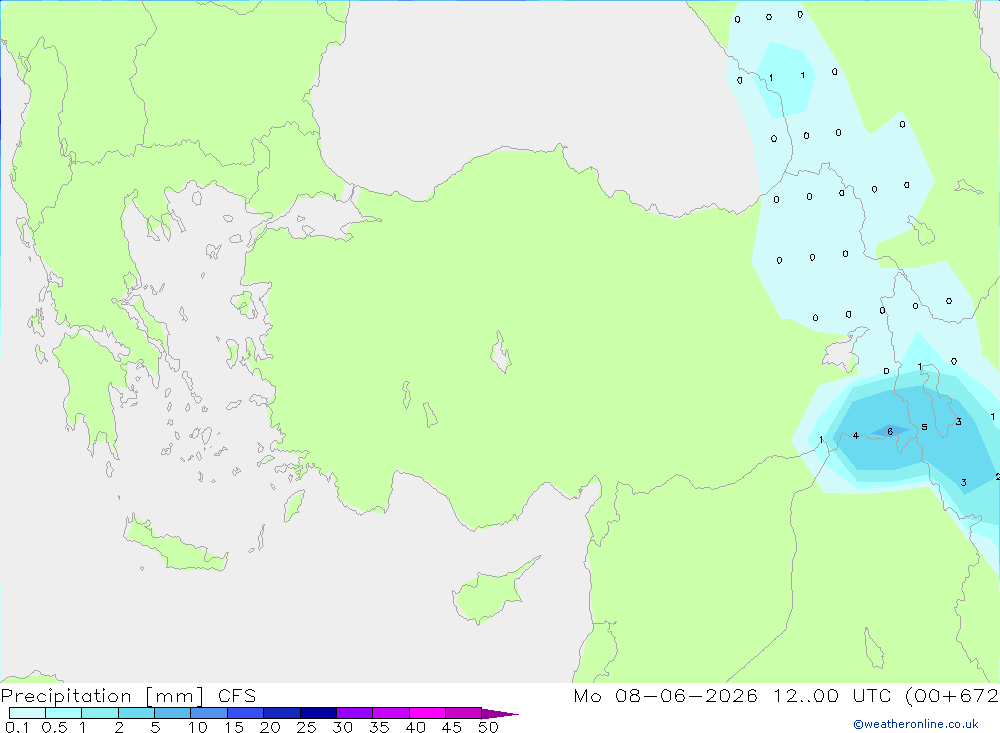The image size is (1000, 733).
Task: Click the over-50 mm legend arrow tip
Action: 500,714
